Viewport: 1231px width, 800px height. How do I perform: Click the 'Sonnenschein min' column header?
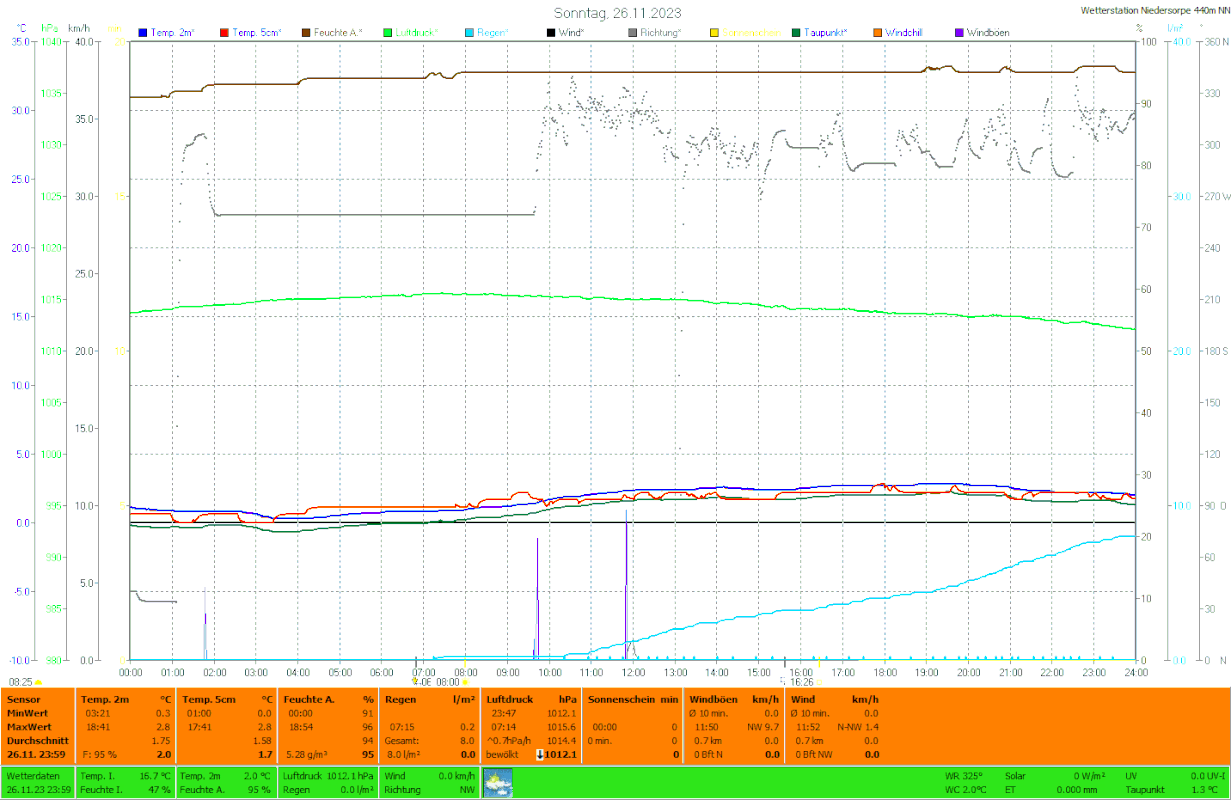(634, 700)
